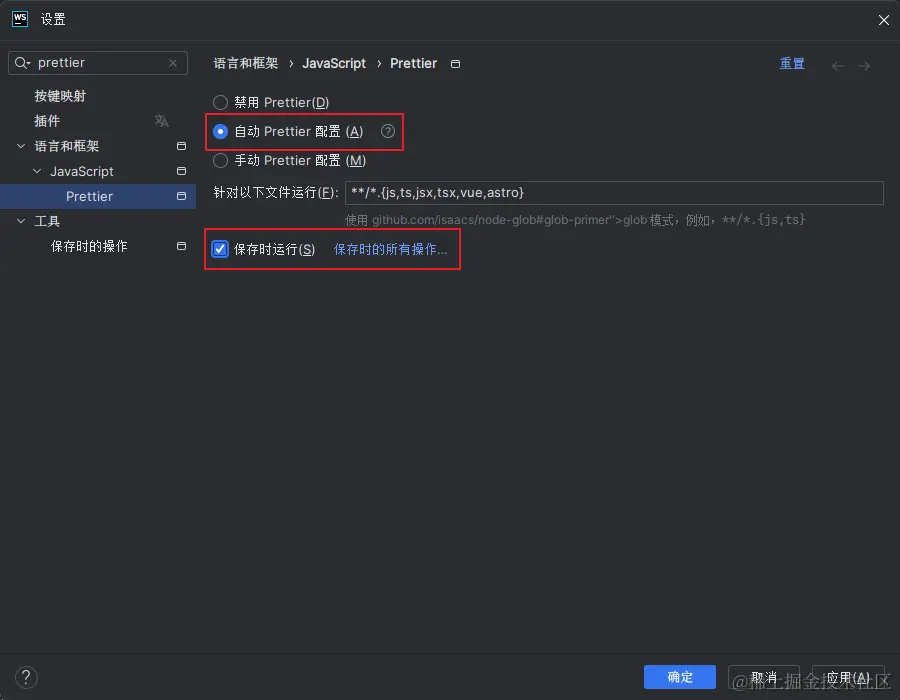Open help with the question mark button at bottom left
Image resolution: width=900 pixels, height=700 pixels.
(x=26, y=677)
